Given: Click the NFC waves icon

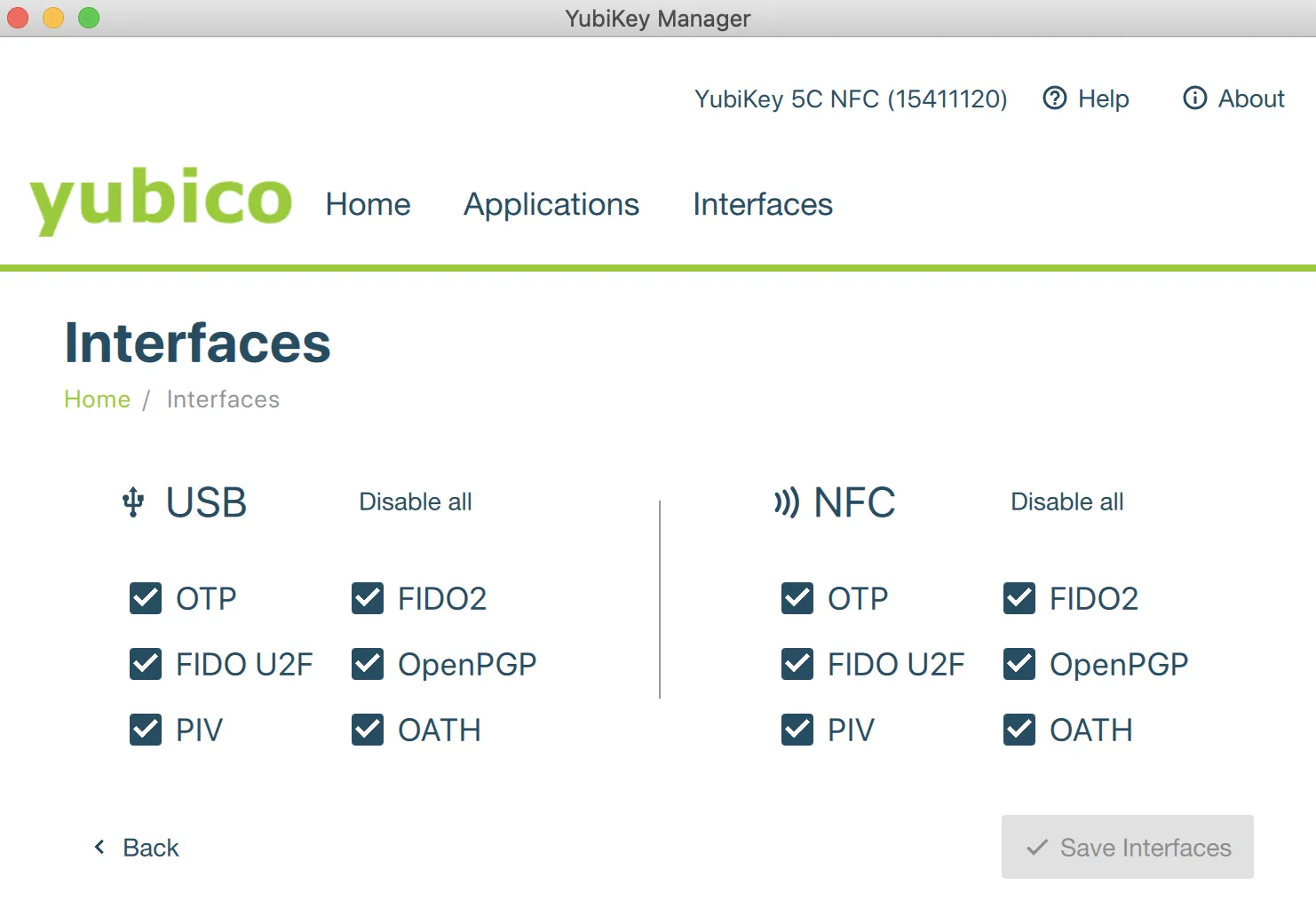Looking at the screenshot, I should pyautogui.click(x=786, y=502).
